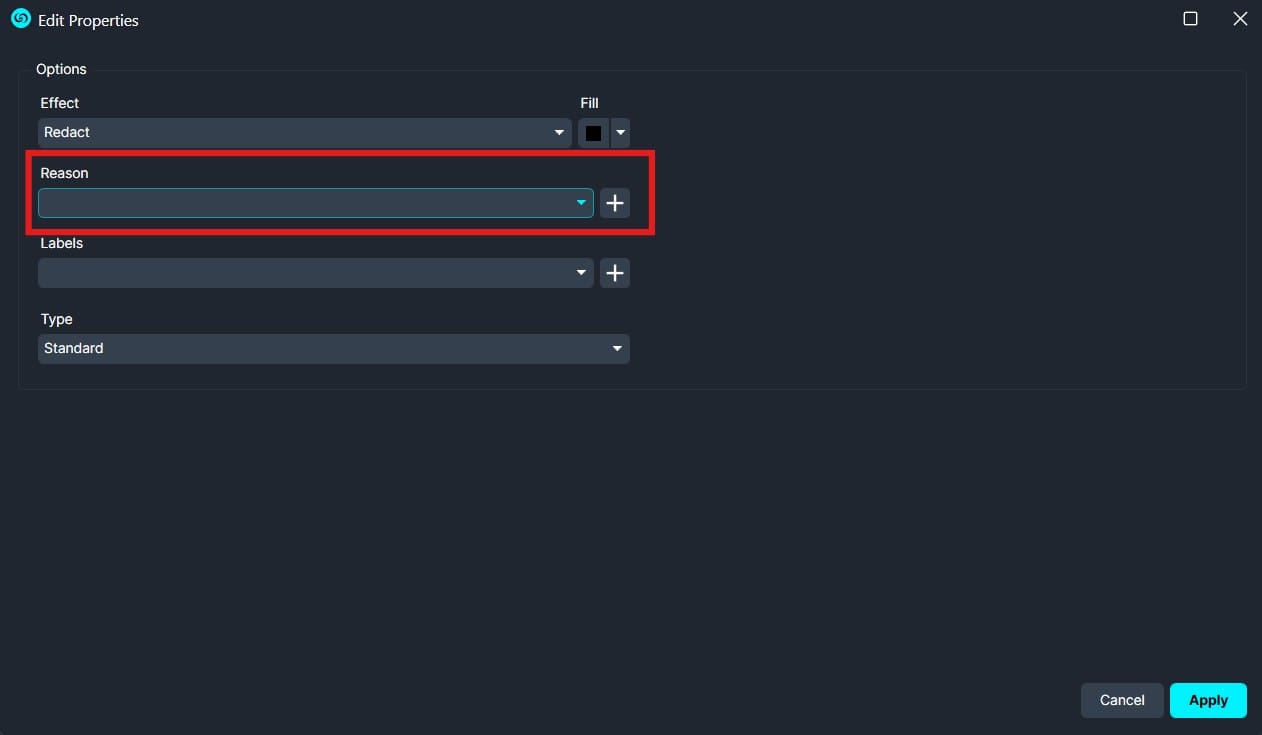
Task: Maximize the Edit Properties window
Action: [1190, 19]
